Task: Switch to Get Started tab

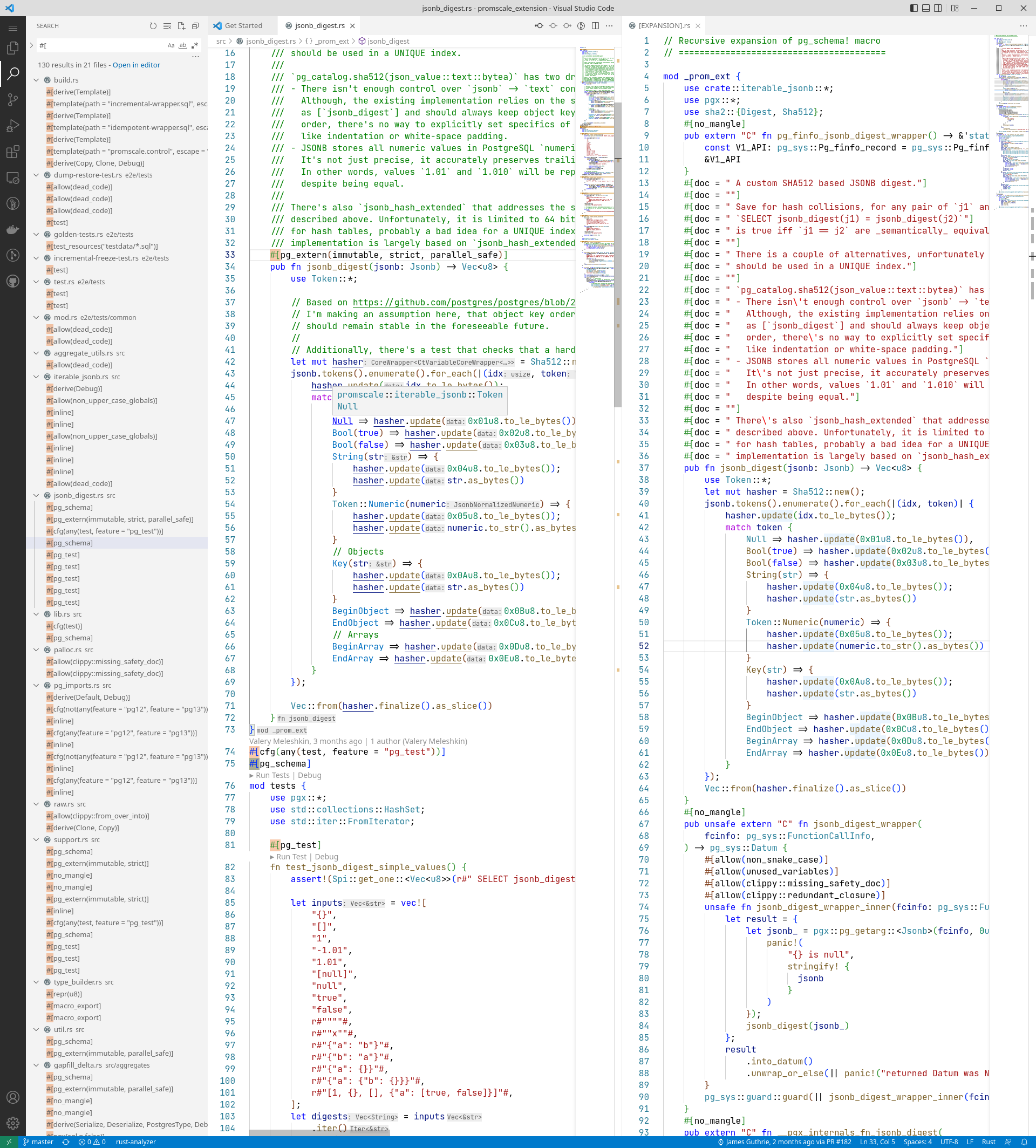Action: (243, 25)
